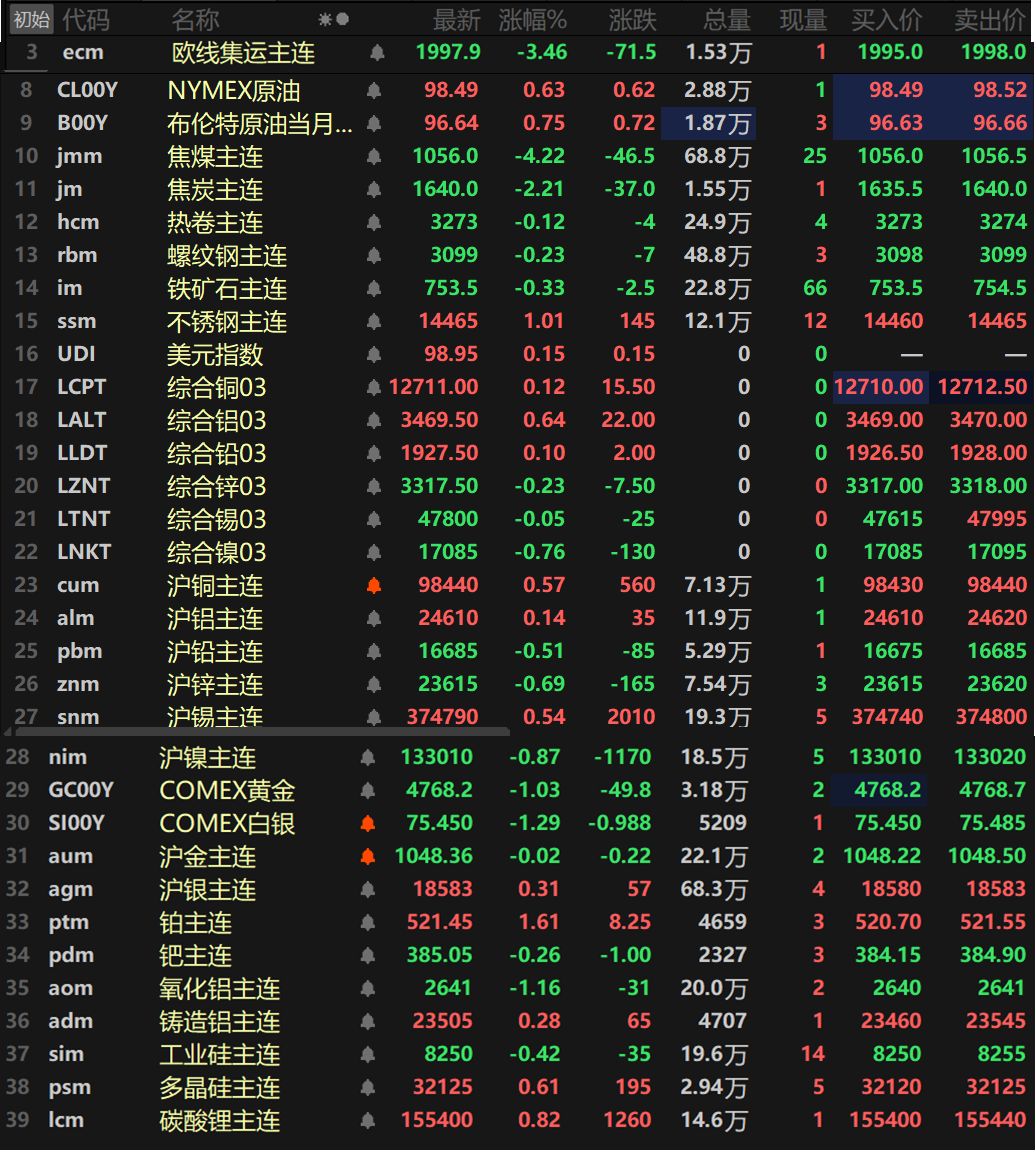Image resolution: width=1035 pixels, height=1150 pixels.
Task: Click the bell icon beside COMEX黄金
Action: click(367, 791)
